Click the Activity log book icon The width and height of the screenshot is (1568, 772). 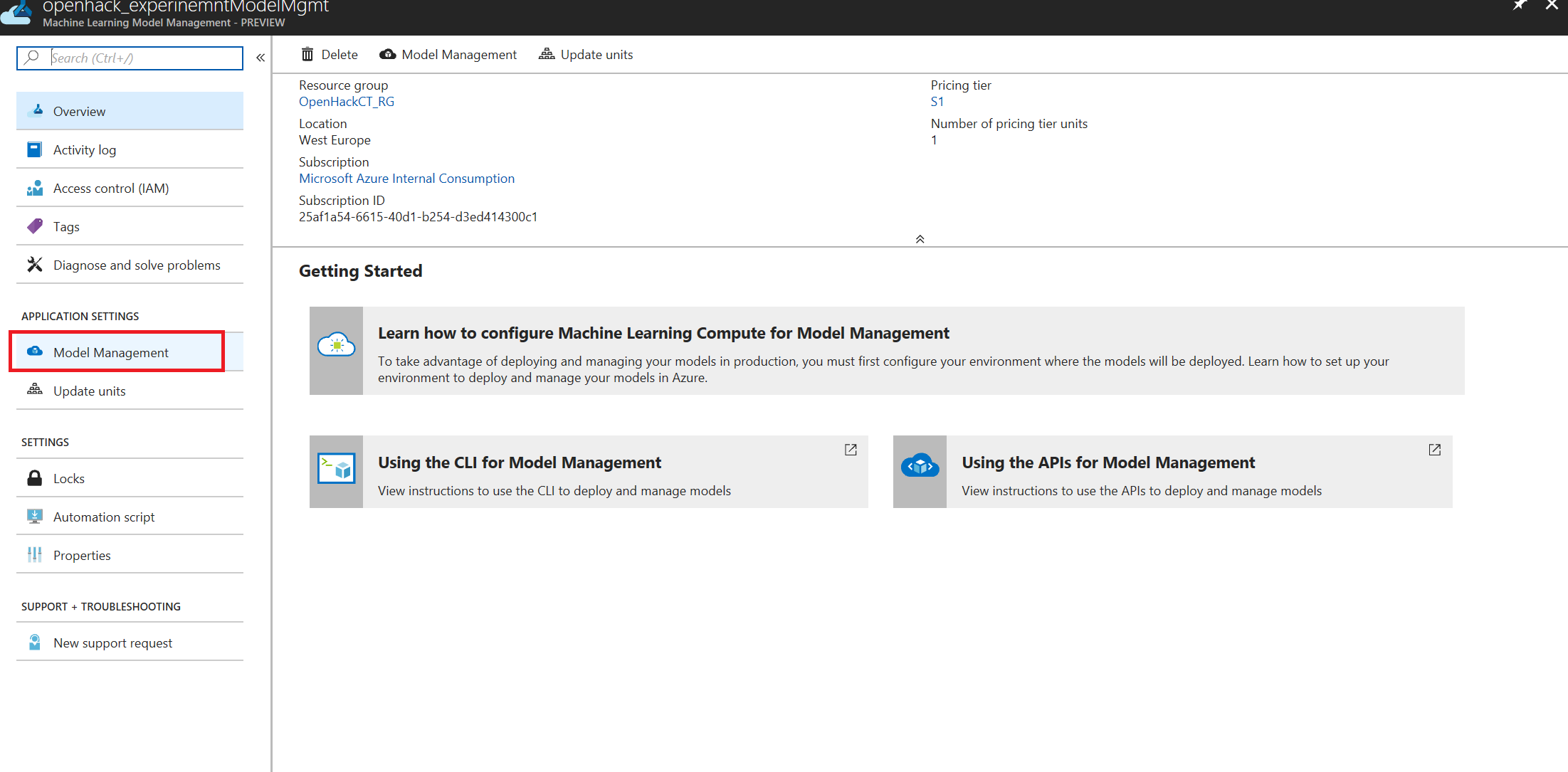(34, 149)
